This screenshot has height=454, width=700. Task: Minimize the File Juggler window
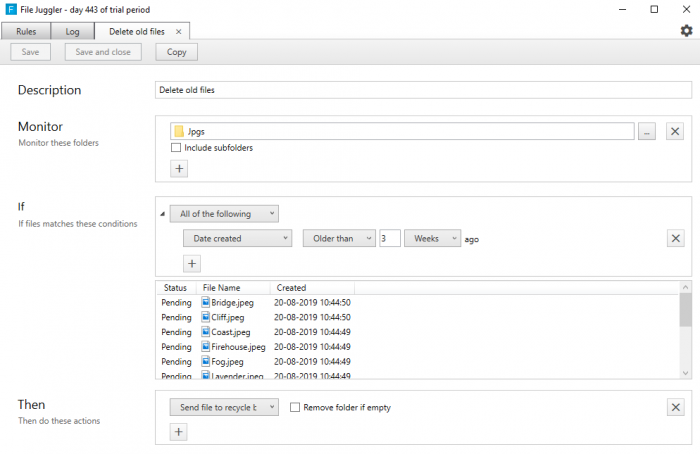coord(622,9)
